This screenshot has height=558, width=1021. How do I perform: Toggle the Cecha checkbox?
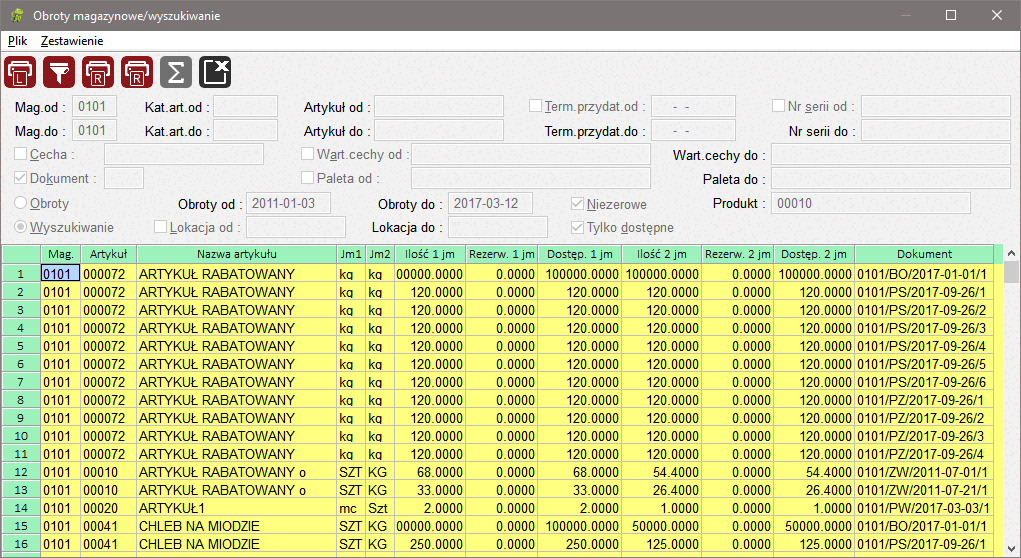tap(21, 154)
